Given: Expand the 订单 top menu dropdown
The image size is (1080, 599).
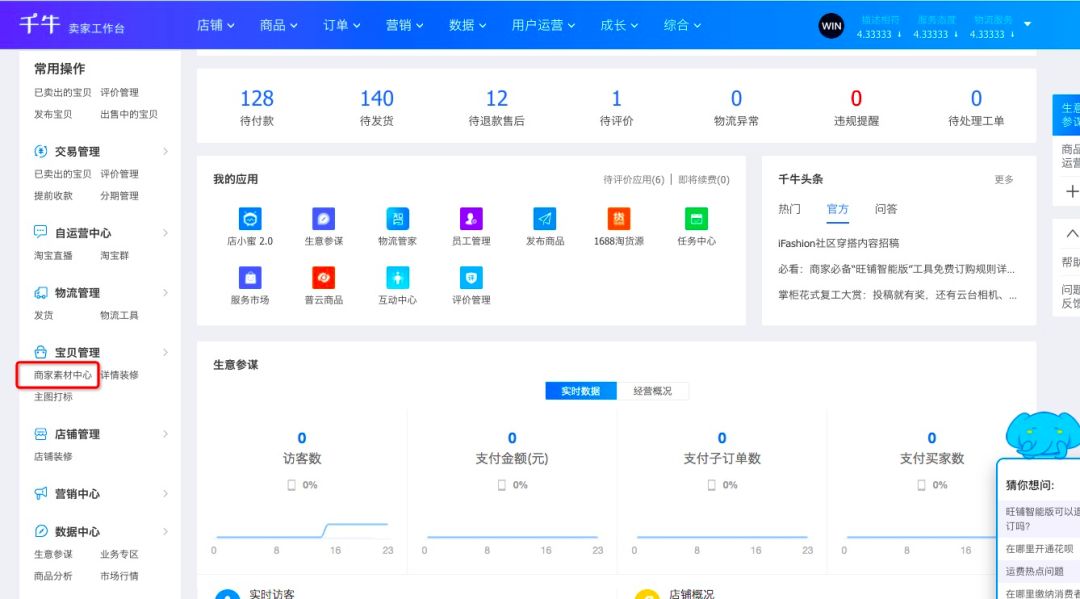Looking at the screenshot, I should click(342, 25).
